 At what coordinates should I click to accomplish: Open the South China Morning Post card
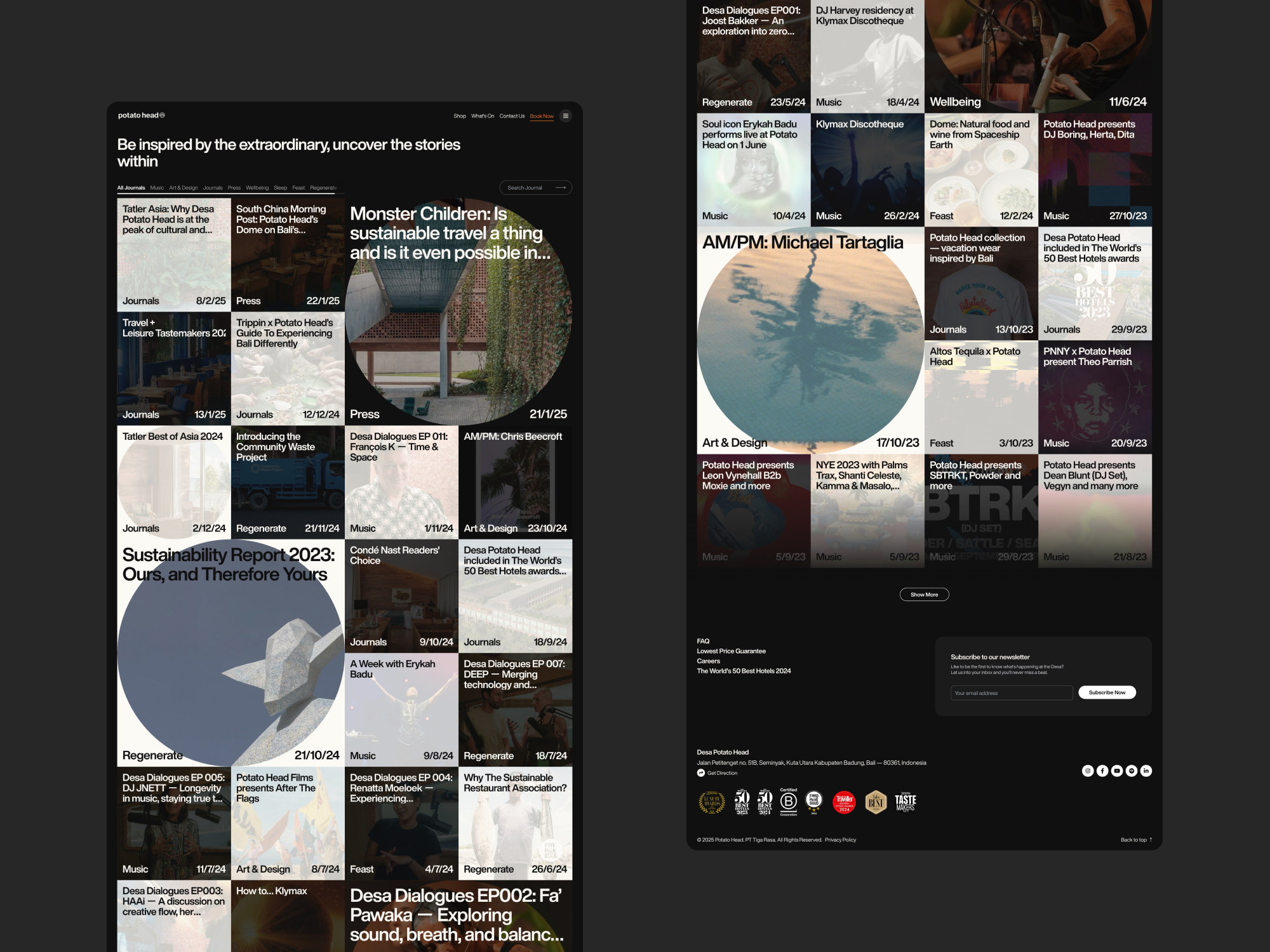coord(288,255)
